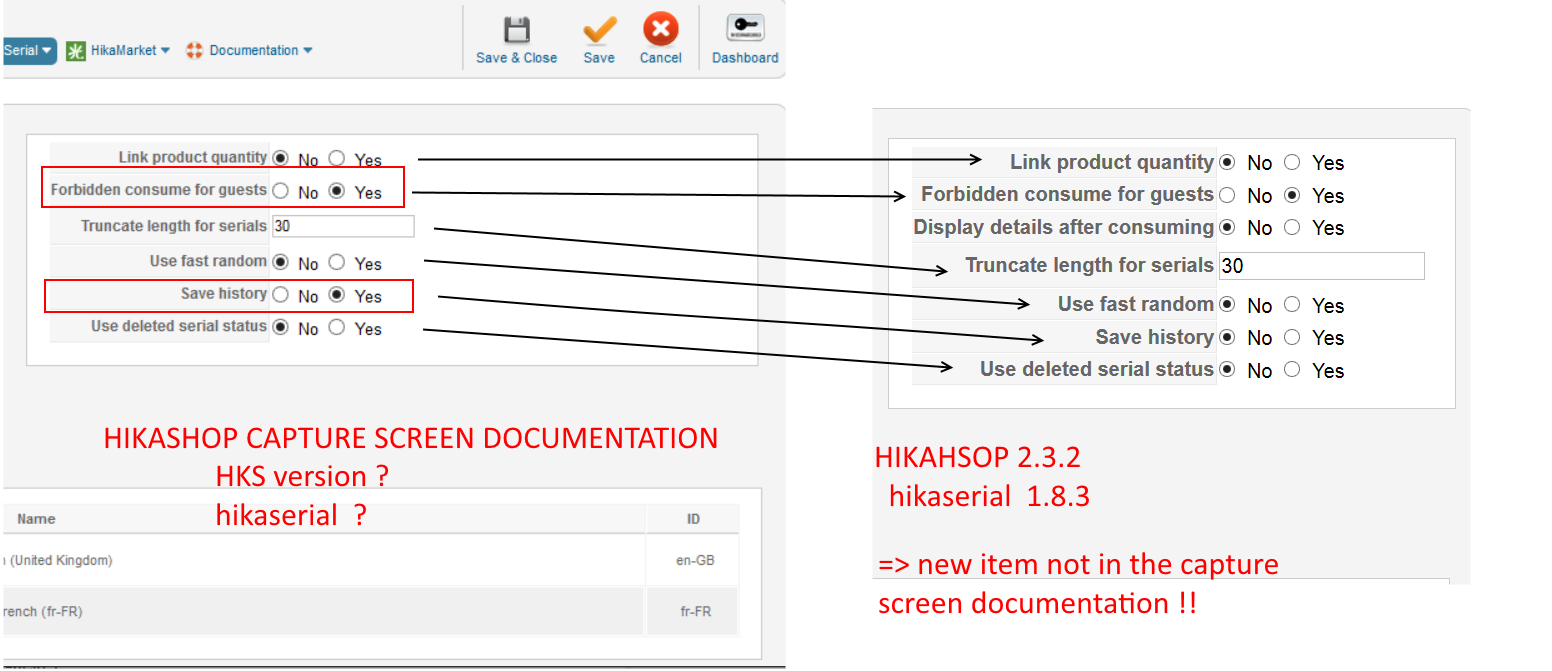Select Yes for Use deleted serial status, right panel
This screenshot has height=671, width=1552.
click(1292, 369)
